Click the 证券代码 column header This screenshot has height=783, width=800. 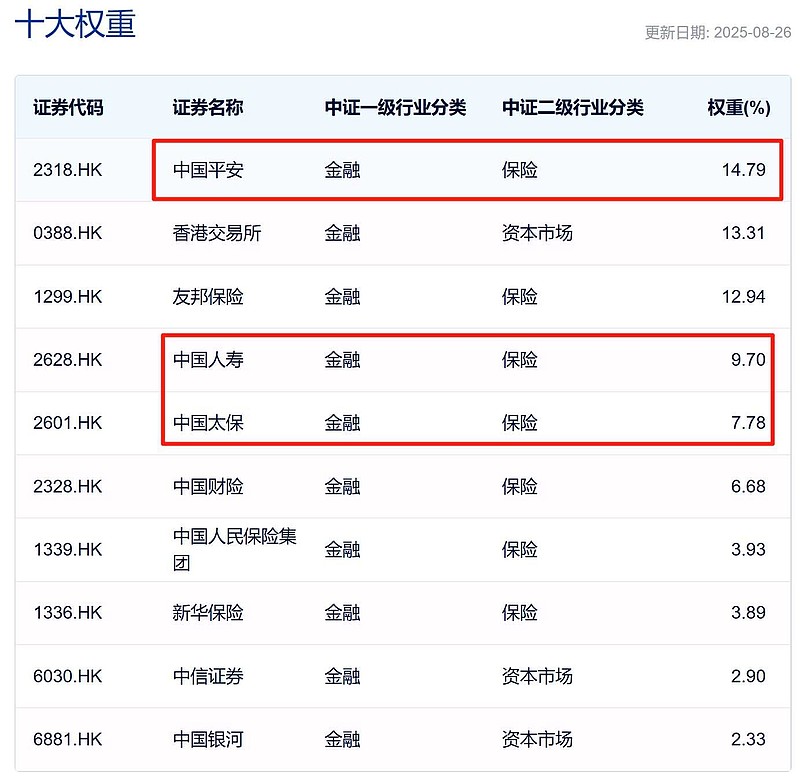[68, 108]
